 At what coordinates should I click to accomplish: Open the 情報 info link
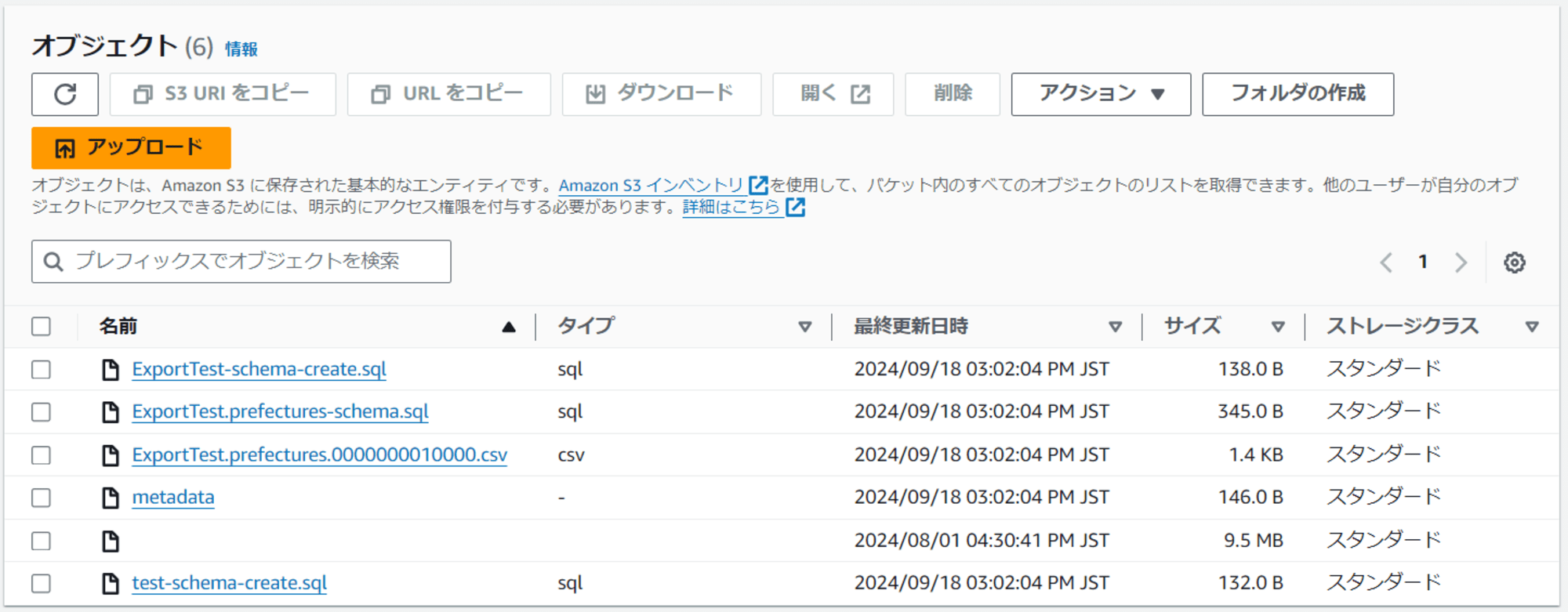click(x=241, y=49)
